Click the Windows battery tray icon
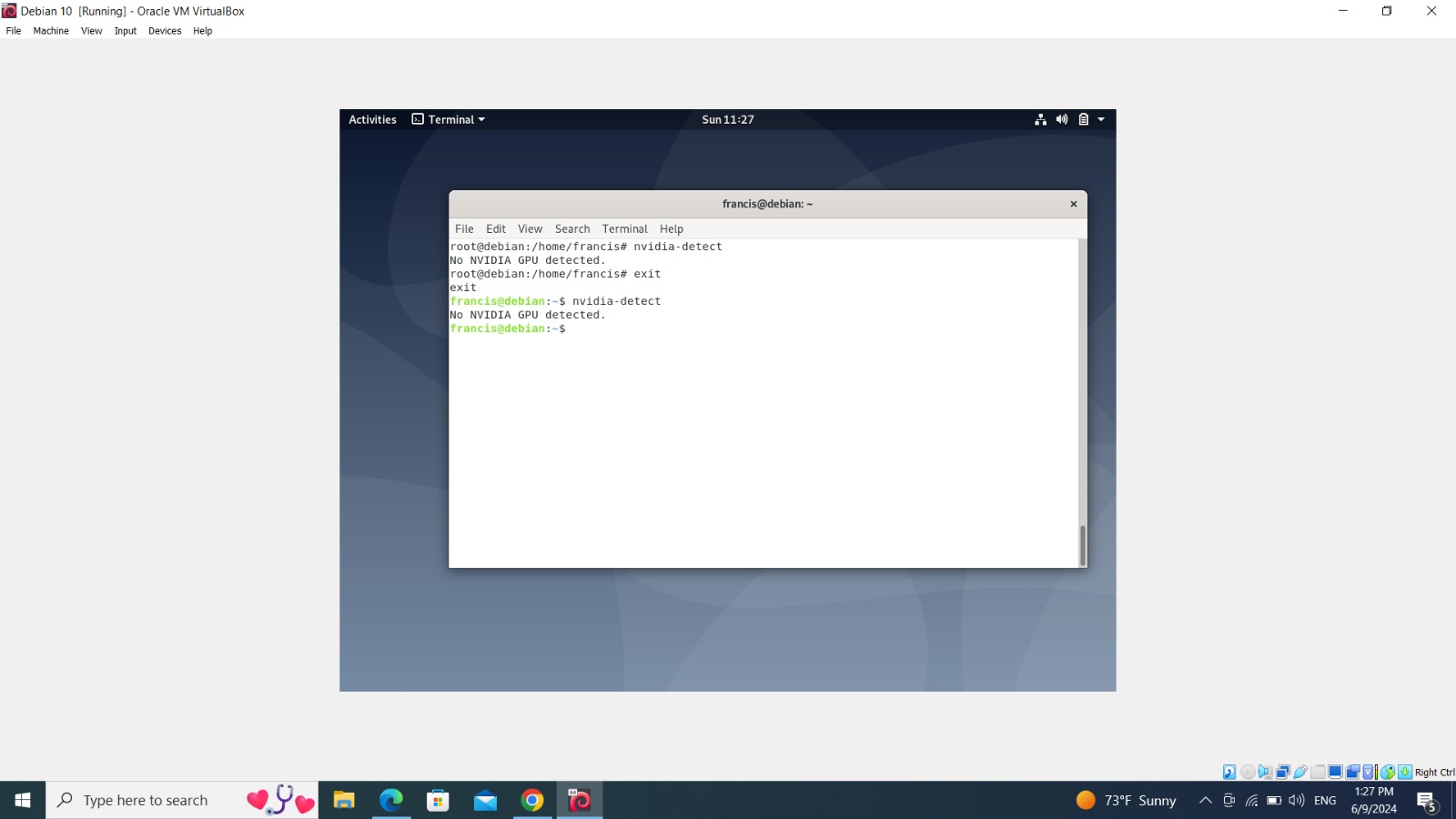 pyautogui.click(x=1274, y=800)
